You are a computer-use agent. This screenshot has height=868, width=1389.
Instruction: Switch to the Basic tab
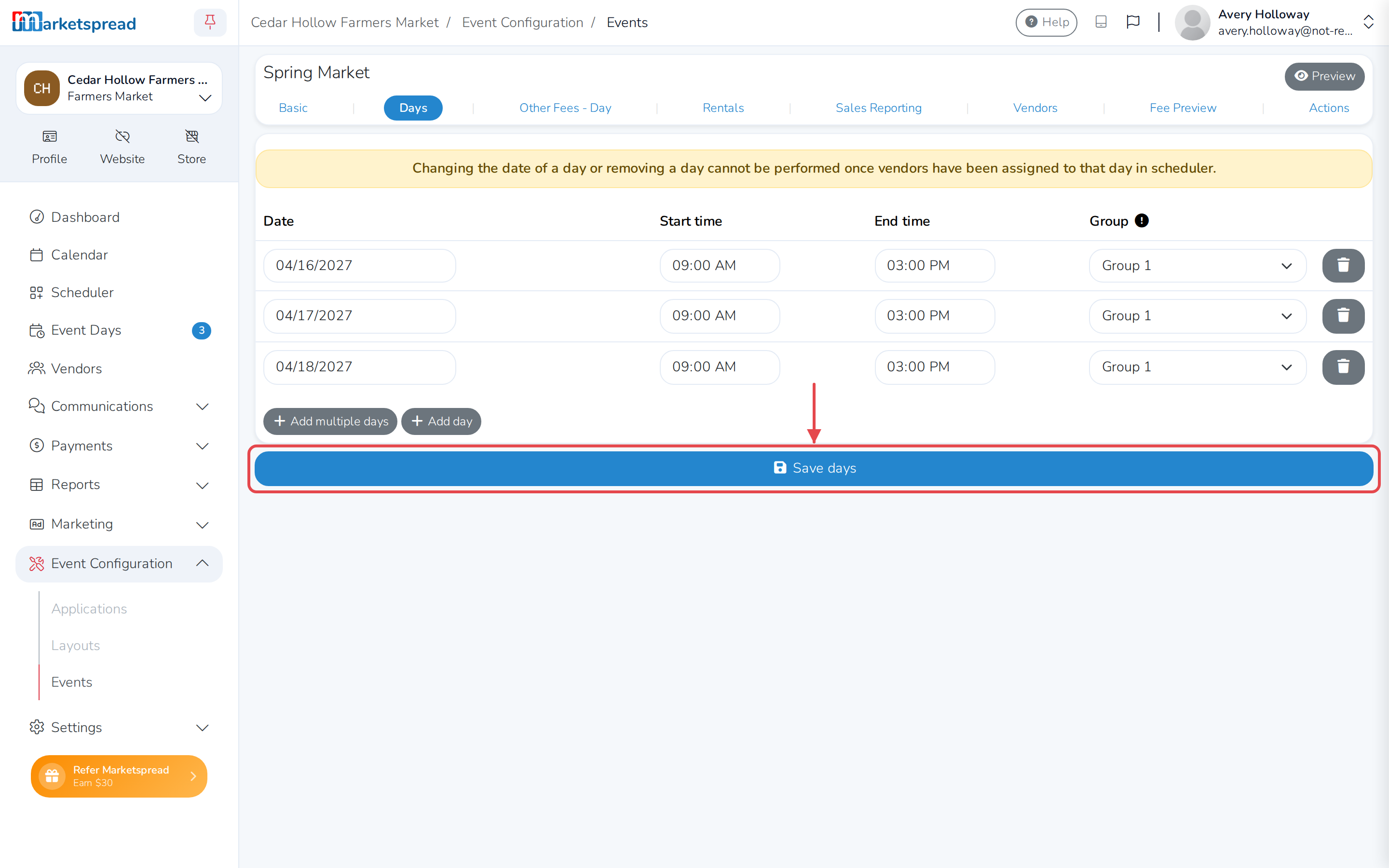293,108
